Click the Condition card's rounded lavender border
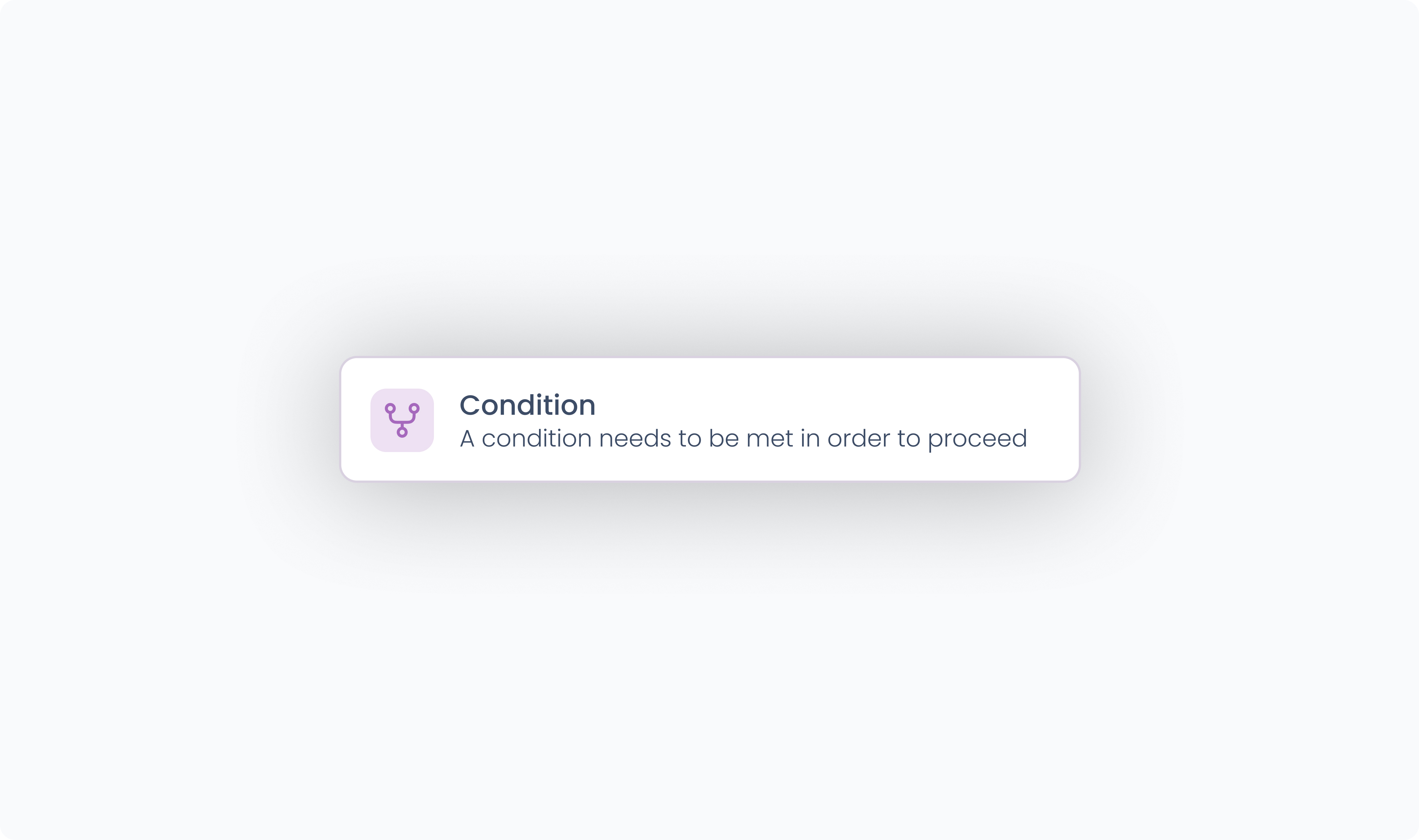Viewport: 1419px width, 840px height. pos(709,358)
